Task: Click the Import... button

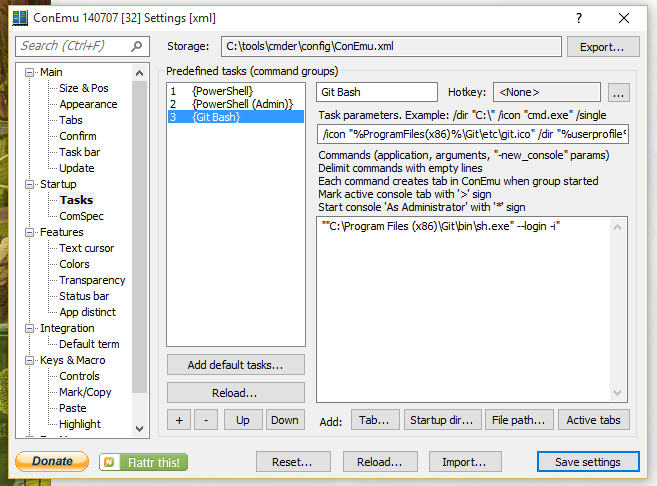Action: tap(465, 462)
